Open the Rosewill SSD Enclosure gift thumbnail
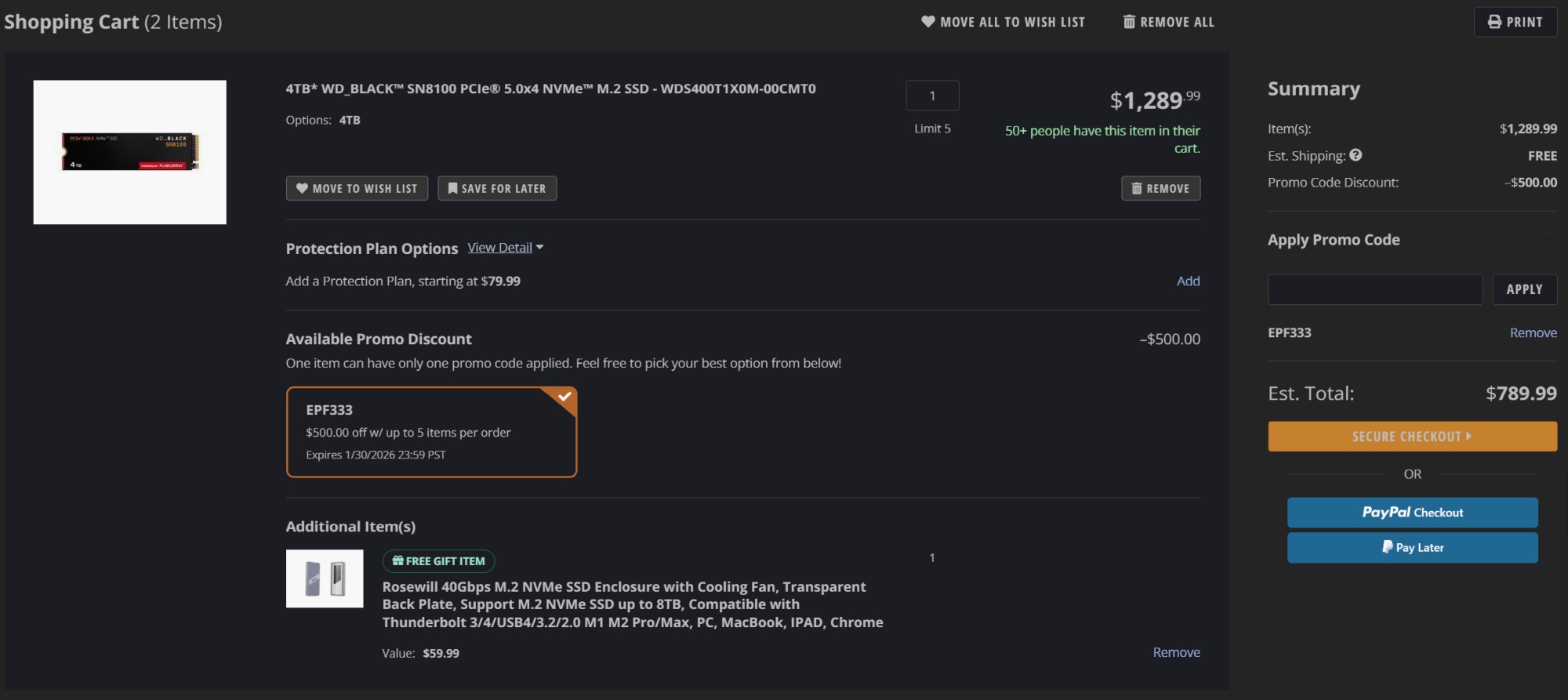Image resolution: width=1568 pixels, height=700 pixels. 325,578
